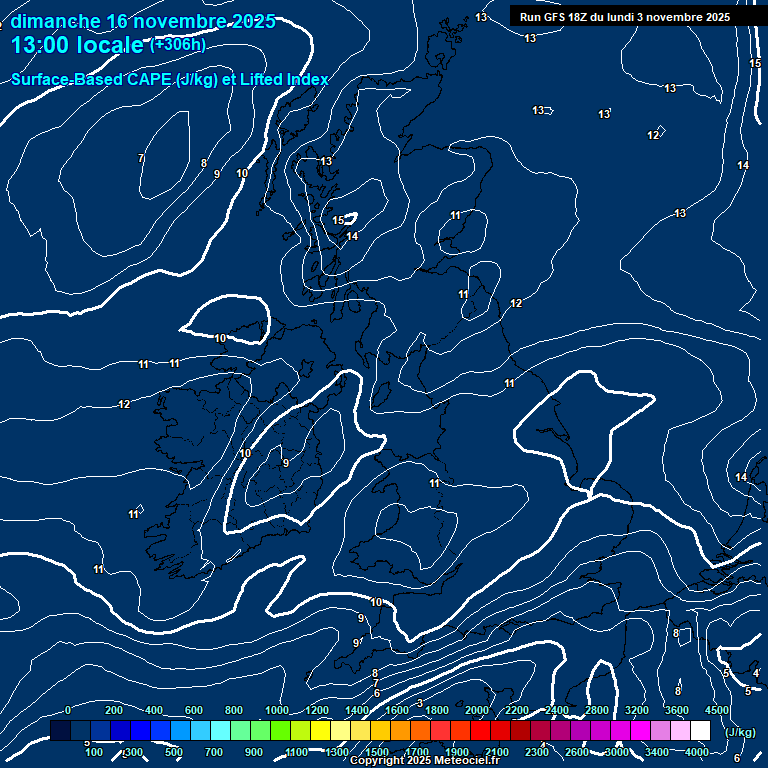Screen dimensions: 768x768
Task: Click the '1000' legend value
Action: click(x=277, y=710)
